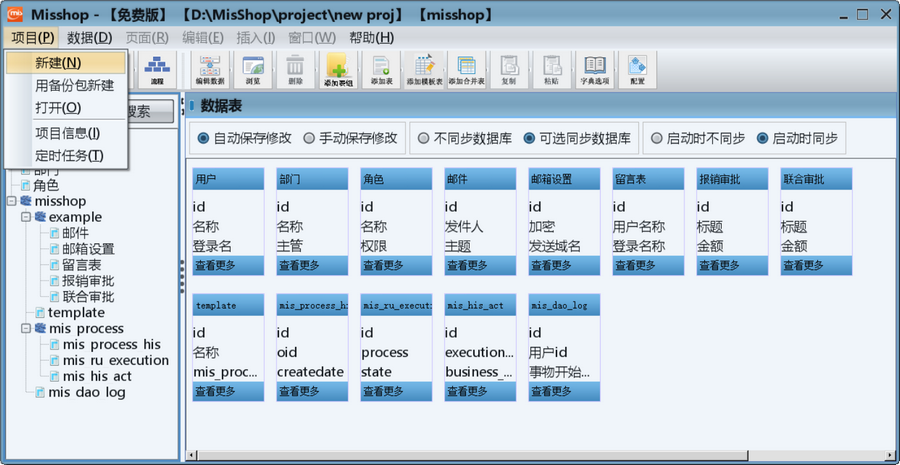Select 留言表 in the project tree
Screen dimensions: 900x465
[x=82, y=265]
